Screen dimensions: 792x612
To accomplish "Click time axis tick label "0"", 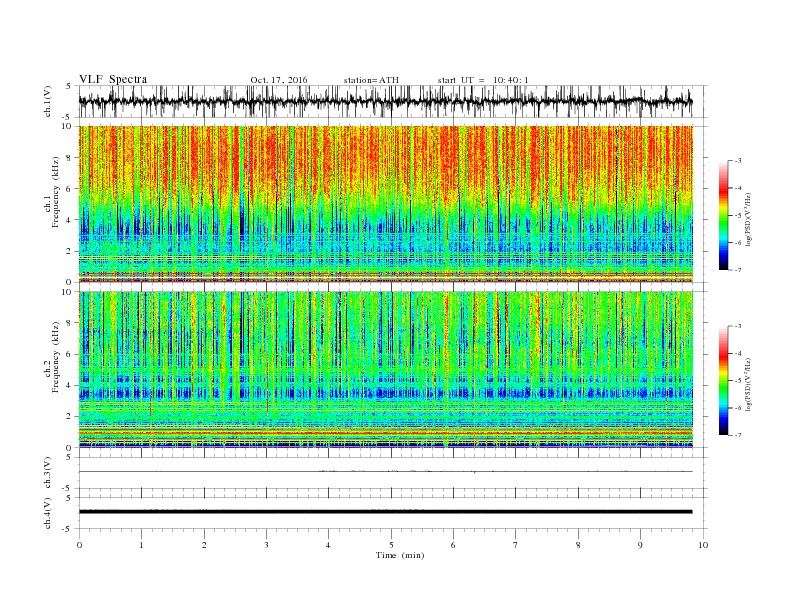I will 79,545.
